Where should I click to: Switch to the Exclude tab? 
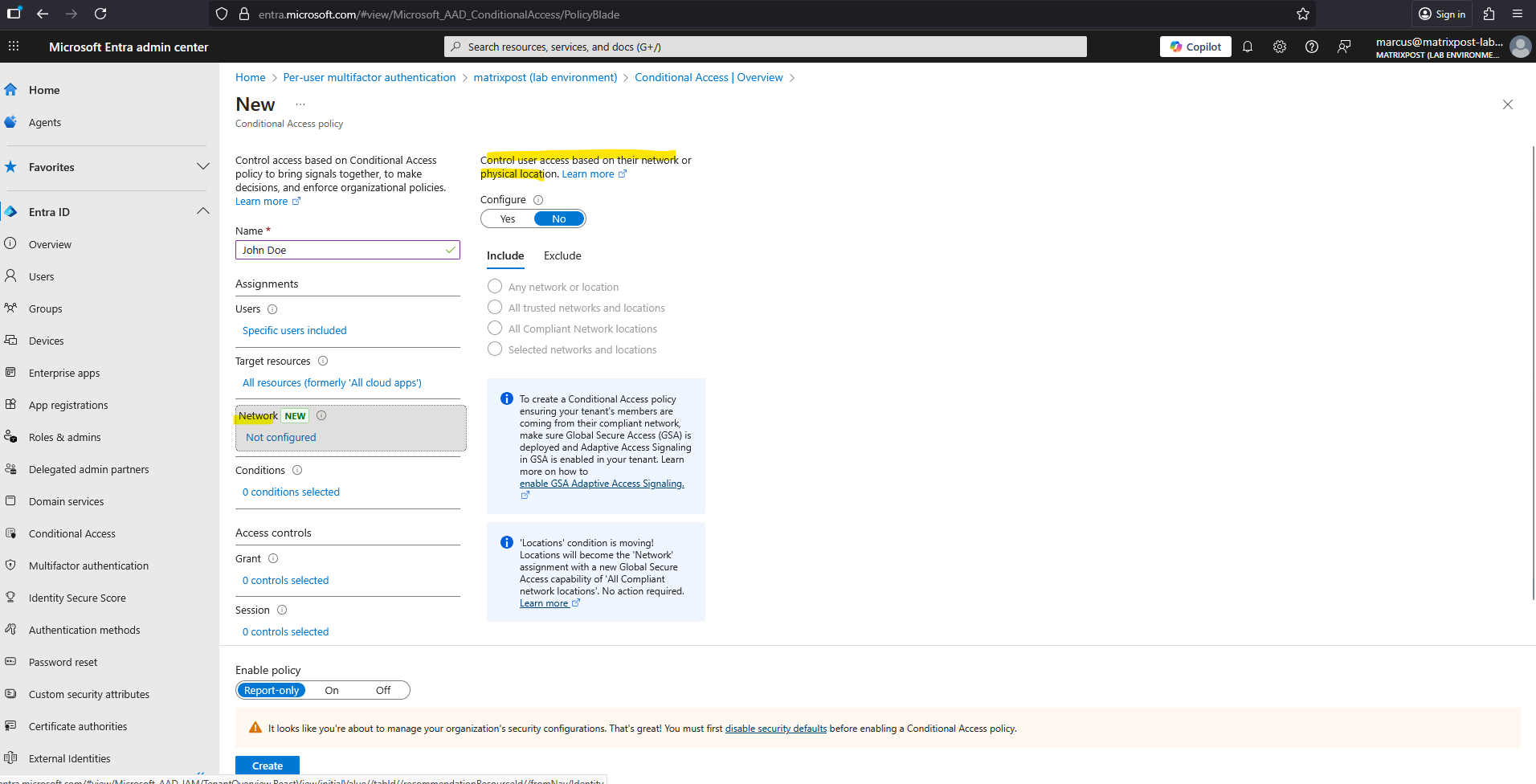(562, 255)
